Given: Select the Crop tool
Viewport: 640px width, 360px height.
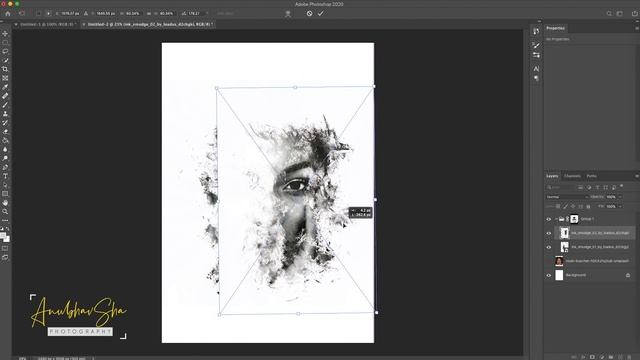Looking at the screenshot, I should [5, 69].
